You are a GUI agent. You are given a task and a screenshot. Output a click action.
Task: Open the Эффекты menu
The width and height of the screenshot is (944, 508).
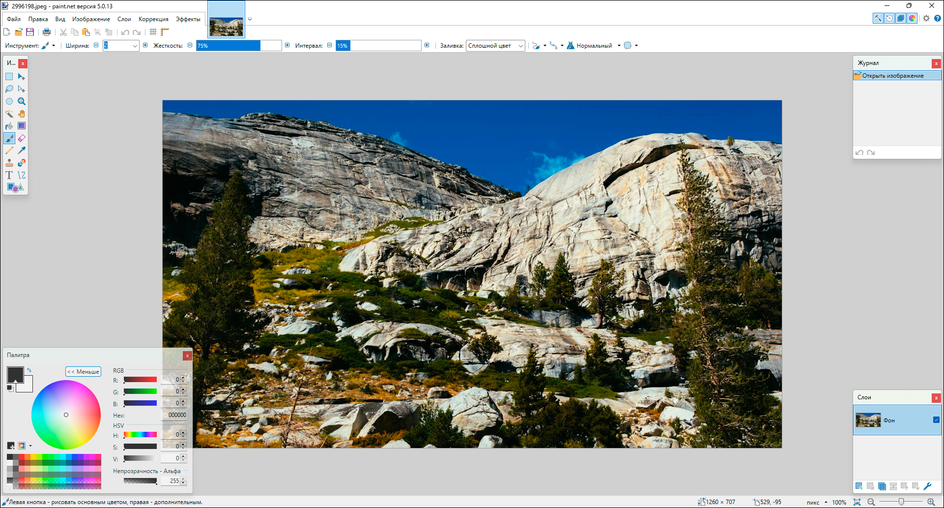tap(188, 19)
